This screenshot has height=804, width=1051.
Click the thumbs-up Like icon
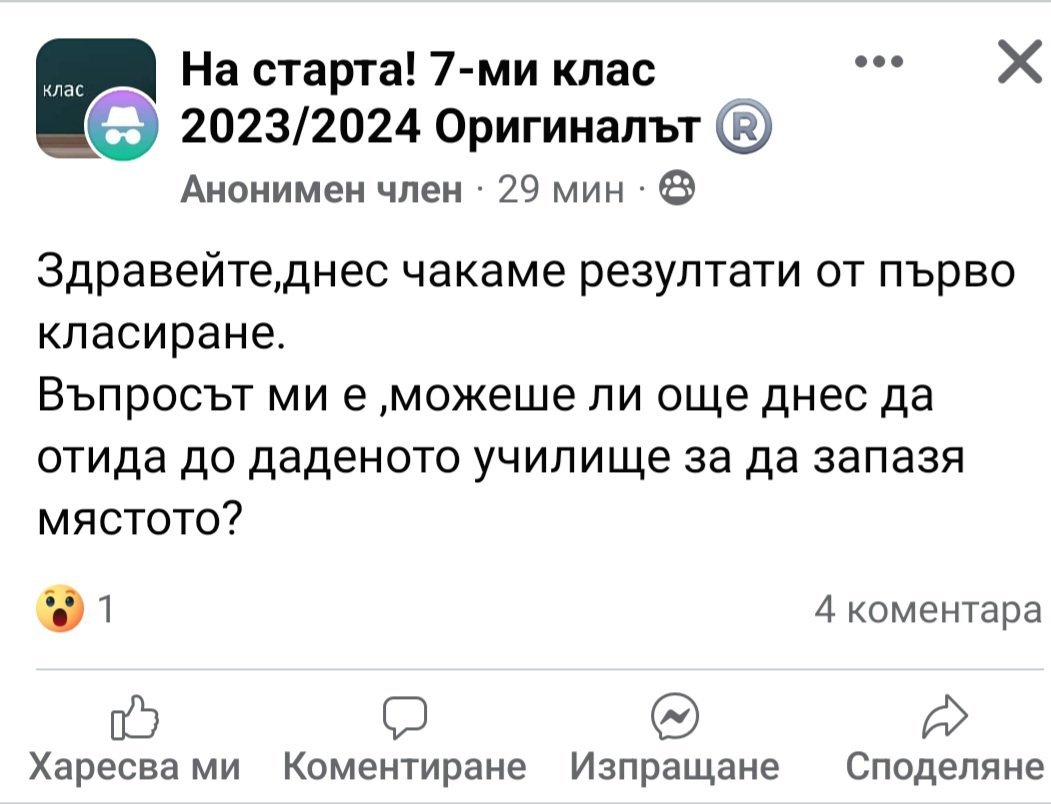(x=135, y=717)
